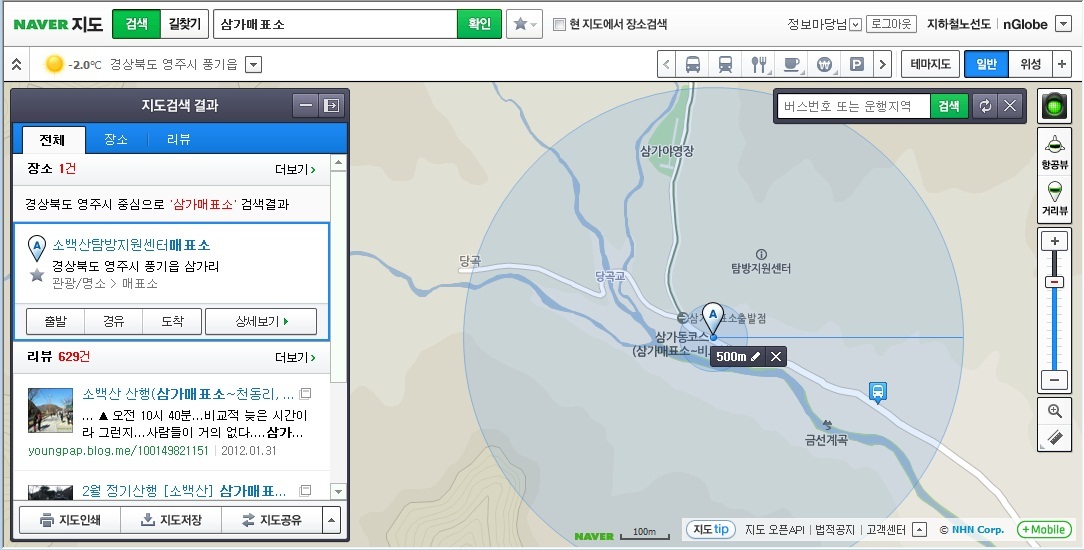
Task: Expand extra map options with plus button
Action: pos(1062,64)
